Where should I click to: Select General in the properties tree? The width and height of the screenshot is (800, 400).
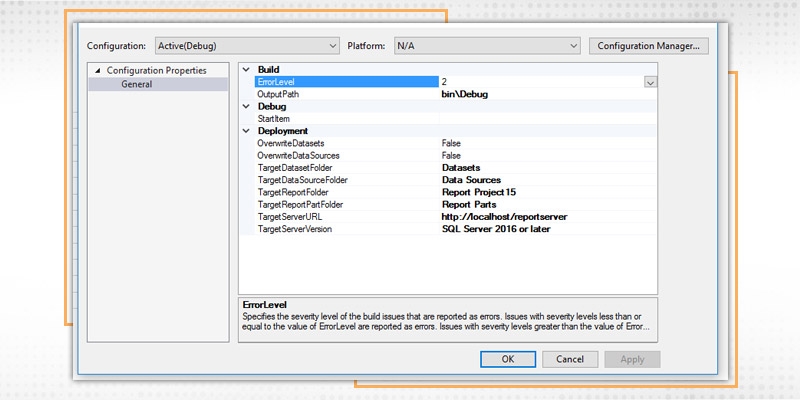(x=137, y=84)
